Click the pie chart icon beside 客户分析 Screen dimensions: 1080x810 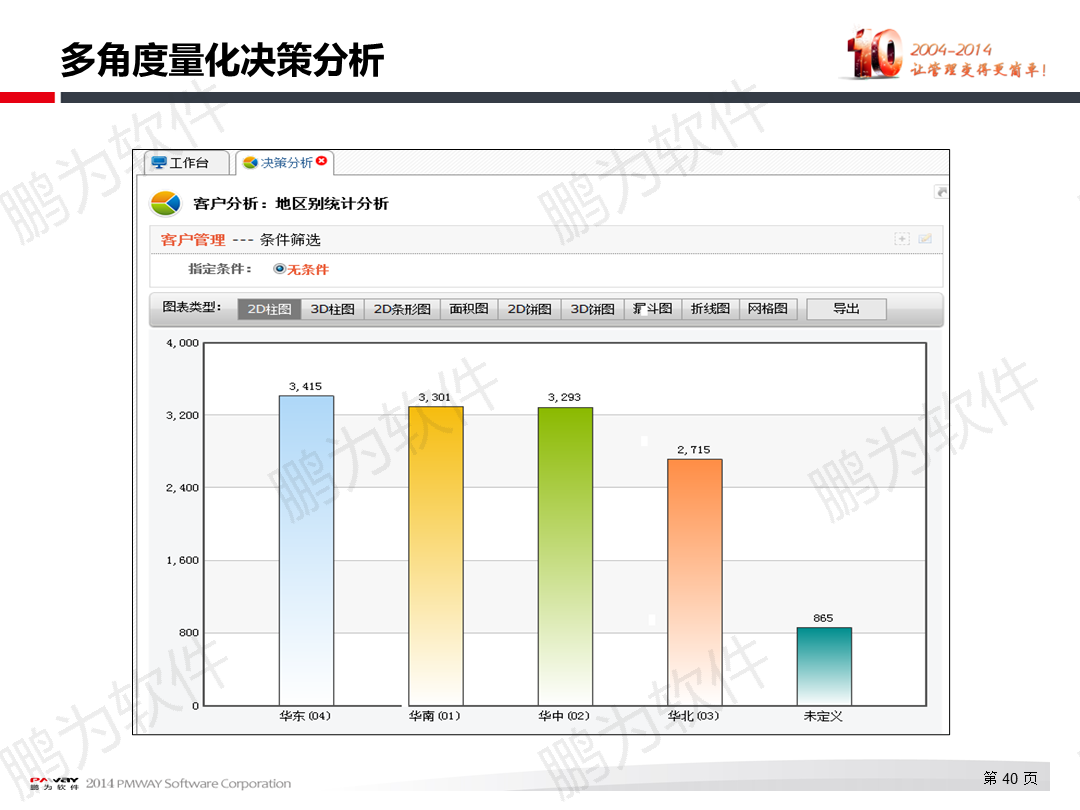(165, 203)
